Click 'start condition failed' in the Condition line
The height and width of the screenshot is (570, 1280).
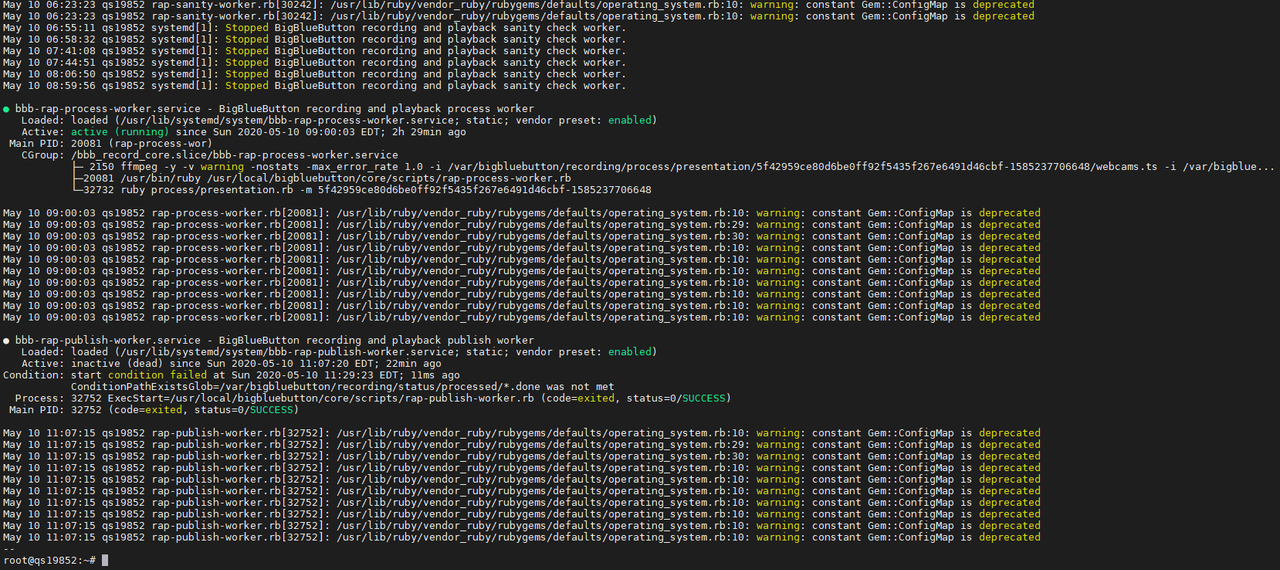[x=139, y=375]
